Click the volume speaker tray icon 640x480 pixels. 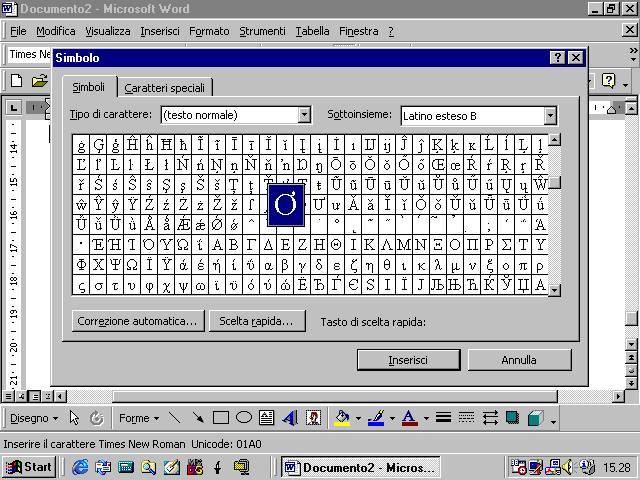point(568,467)
